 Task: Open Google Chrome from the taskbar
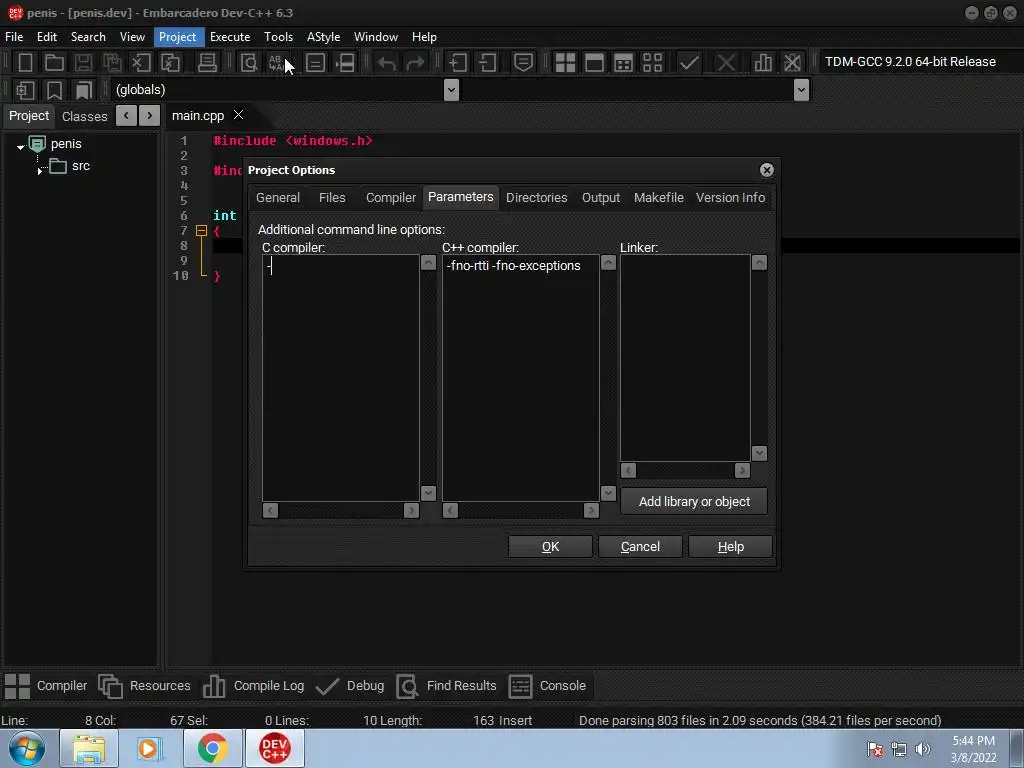pos(212,748)
